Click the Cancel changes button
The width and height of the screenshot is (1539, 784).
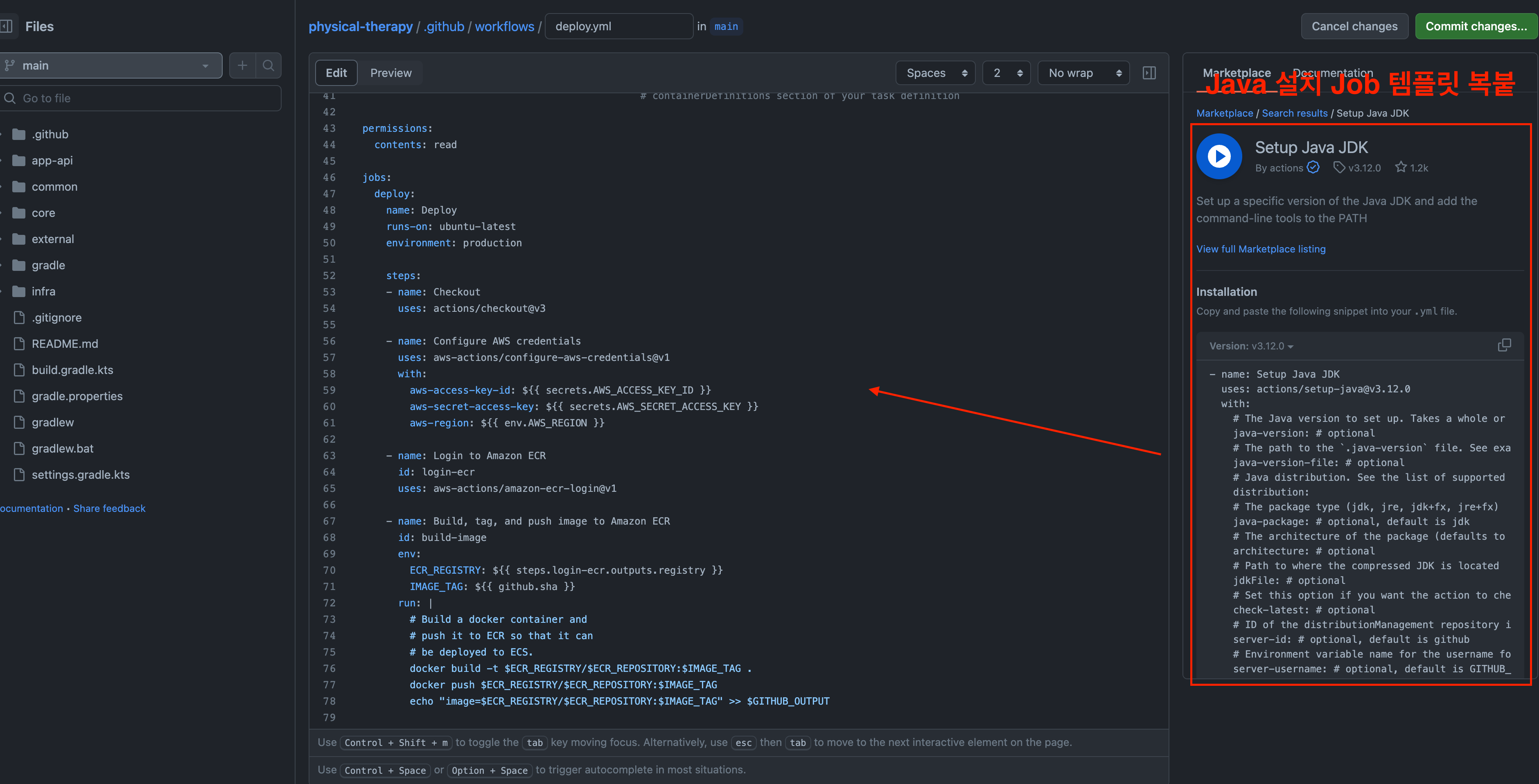(x=1354, y=26)
